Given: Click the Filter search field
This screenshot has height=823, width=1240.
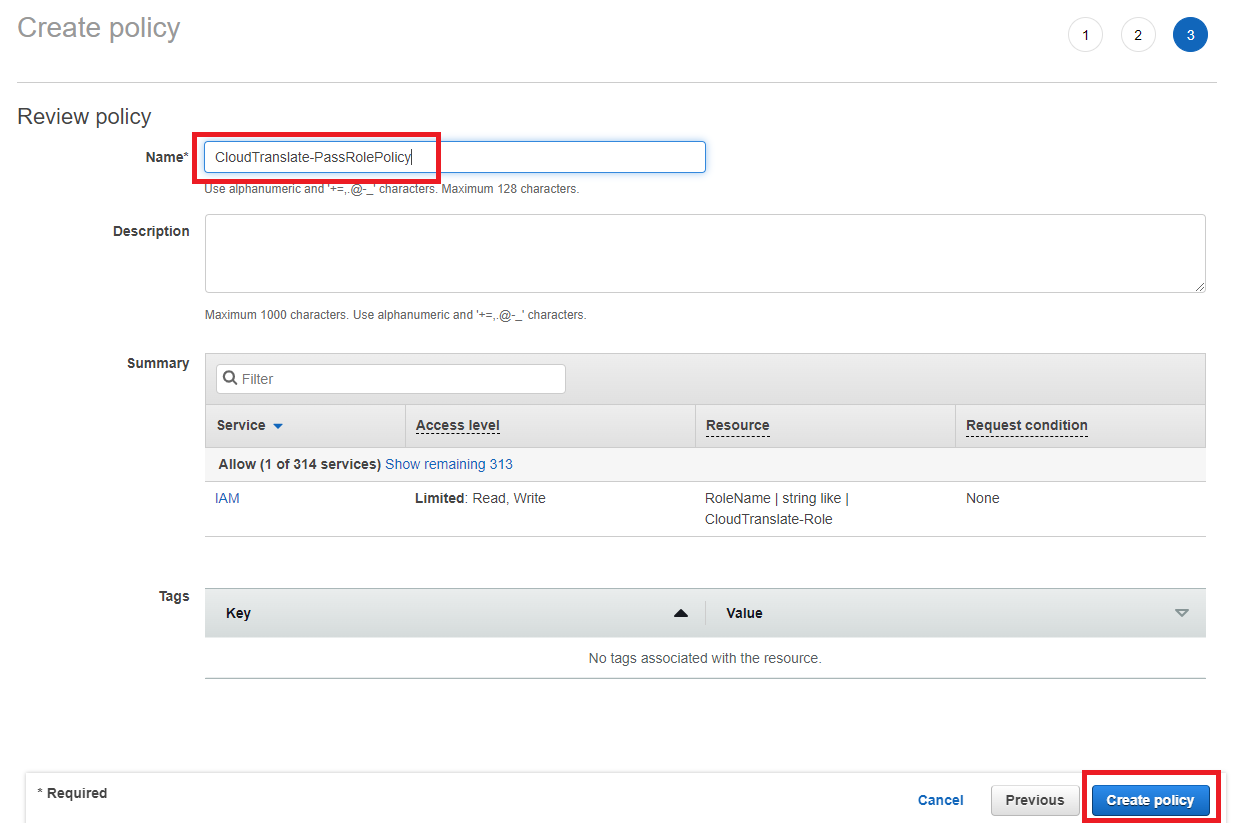Looking at the screenshot, I should [400, 379].
